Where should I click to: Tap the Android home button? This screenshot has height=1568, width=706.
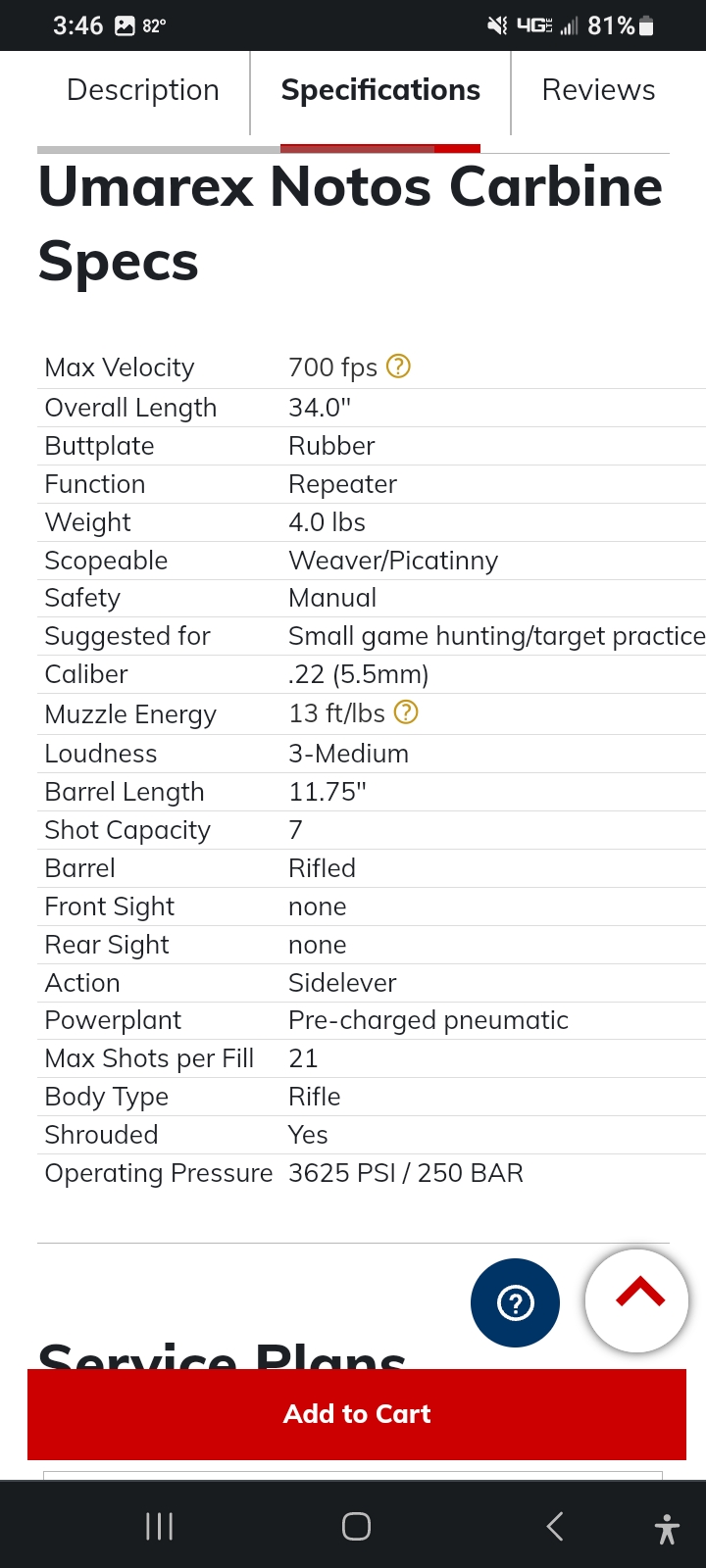[356, 1526]
